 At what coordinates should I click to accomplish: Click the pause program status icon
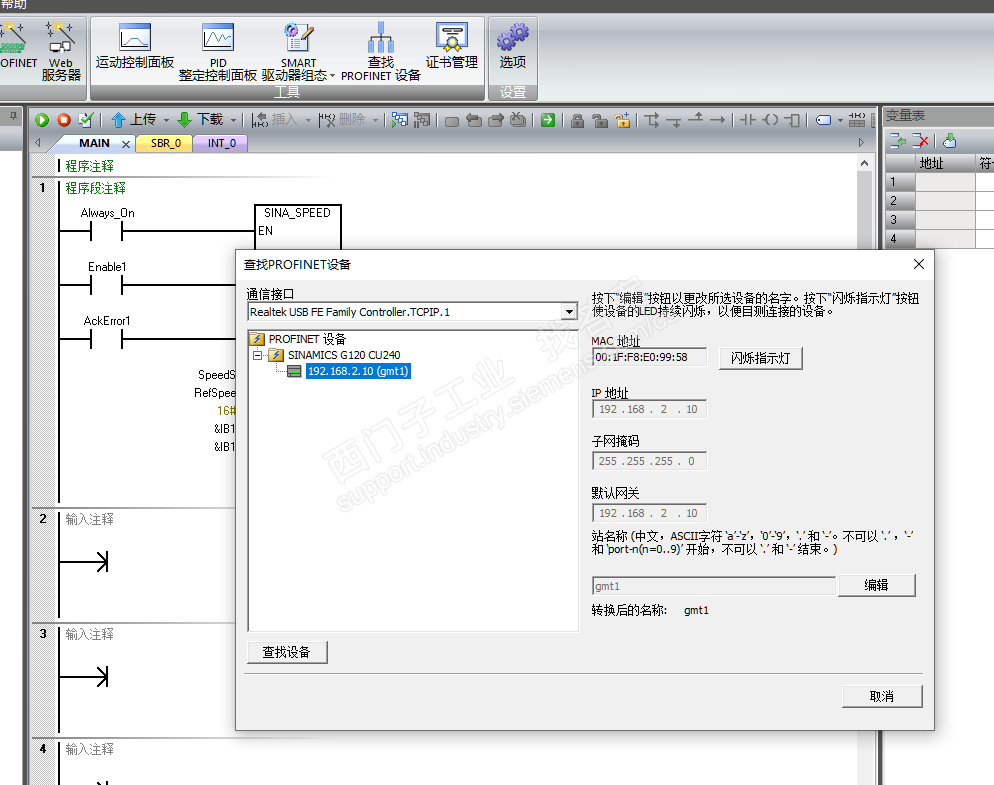point(422,120)
